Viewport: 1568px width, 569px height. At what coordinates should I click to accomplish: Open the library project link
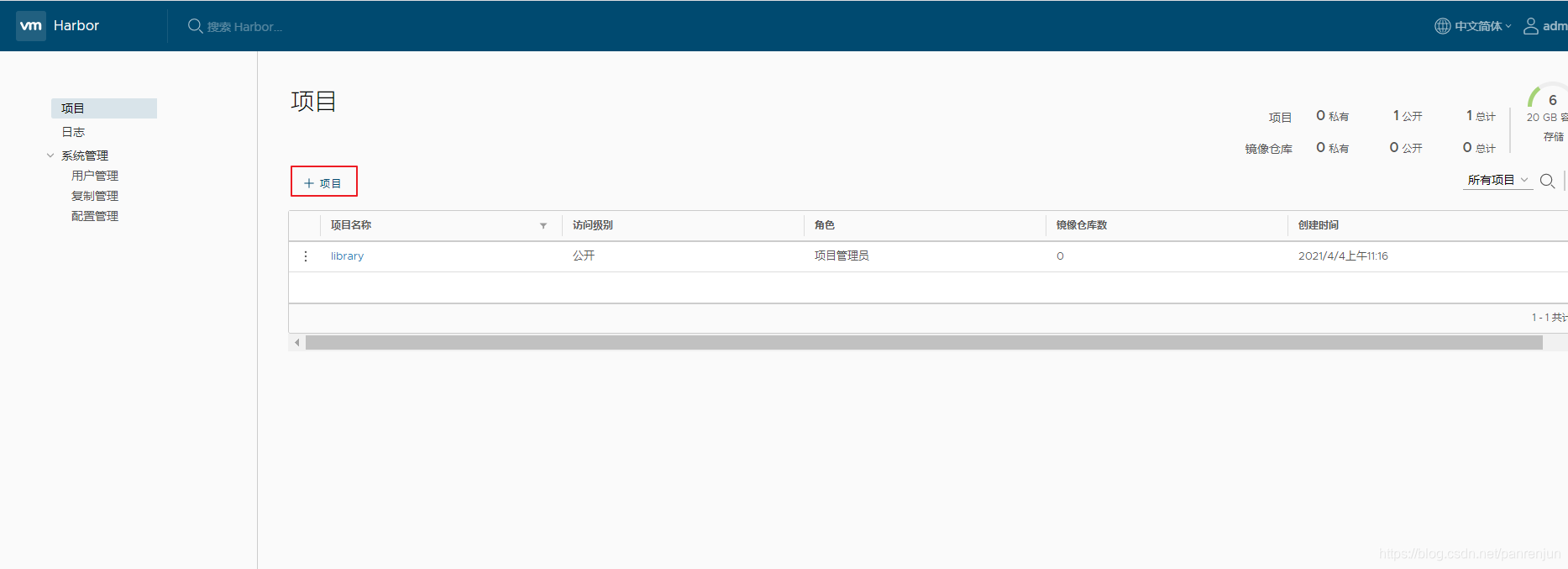tap(347, 256)
